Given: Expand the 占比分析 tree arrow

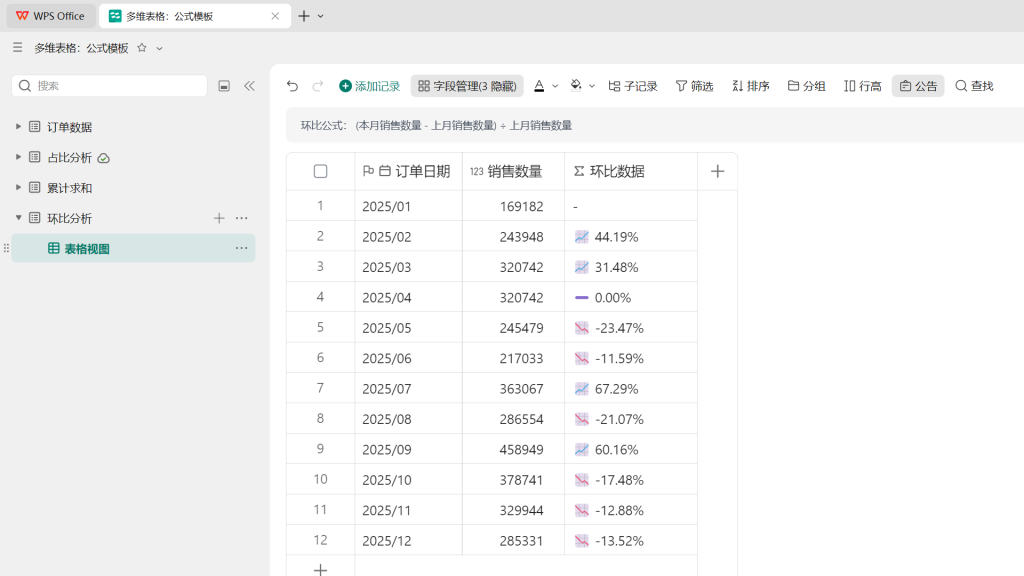Looking at the screenshot, I should tap(18, 157).
